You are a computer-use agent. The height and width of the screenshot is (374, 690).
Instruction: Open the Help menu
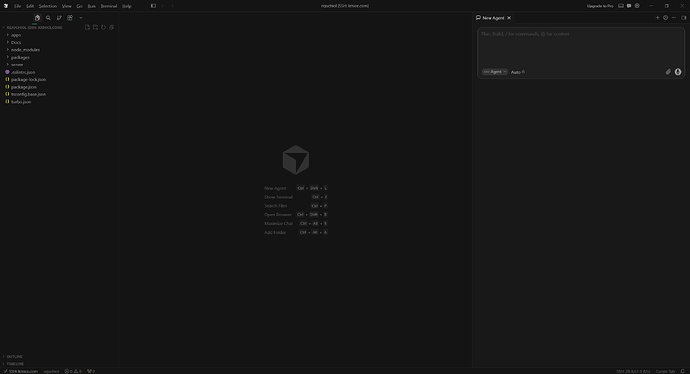pos(127,6)
